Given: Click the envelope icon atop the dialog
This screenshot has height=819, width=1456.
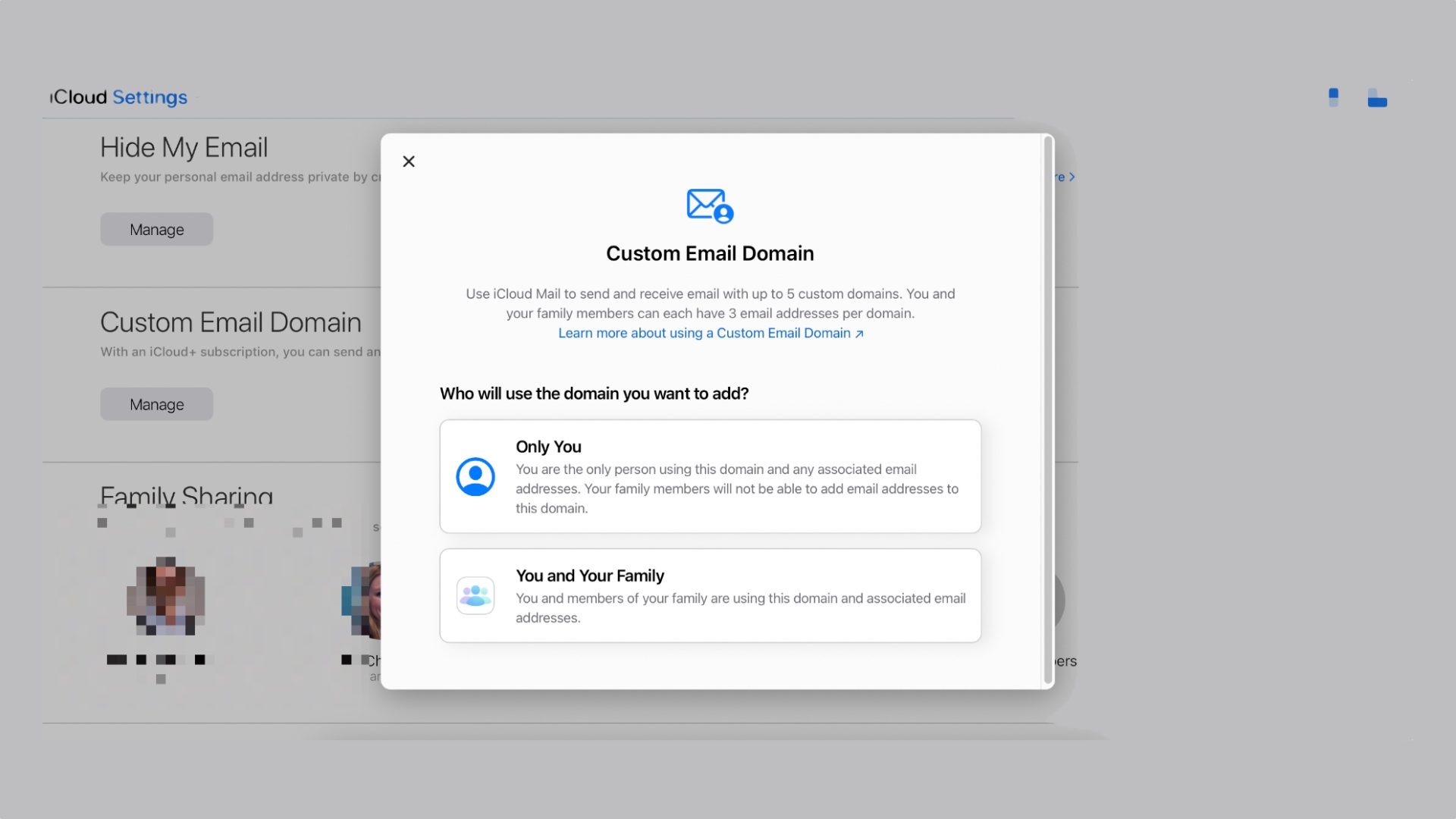Looking at the screenshot, I should click(710, 206).
